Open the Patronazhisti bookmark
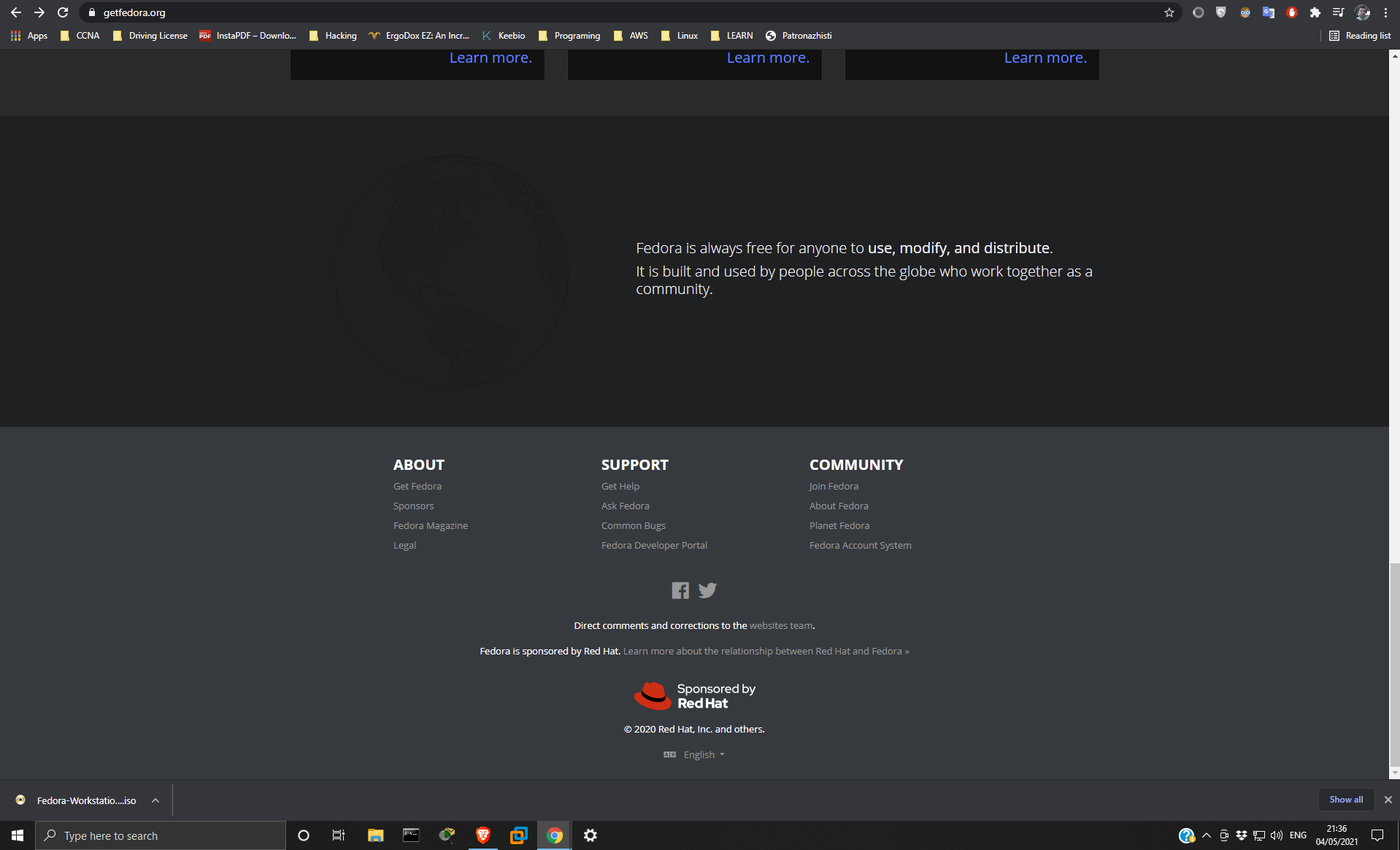Screen dimensions: 1400x850 [799, 36]
